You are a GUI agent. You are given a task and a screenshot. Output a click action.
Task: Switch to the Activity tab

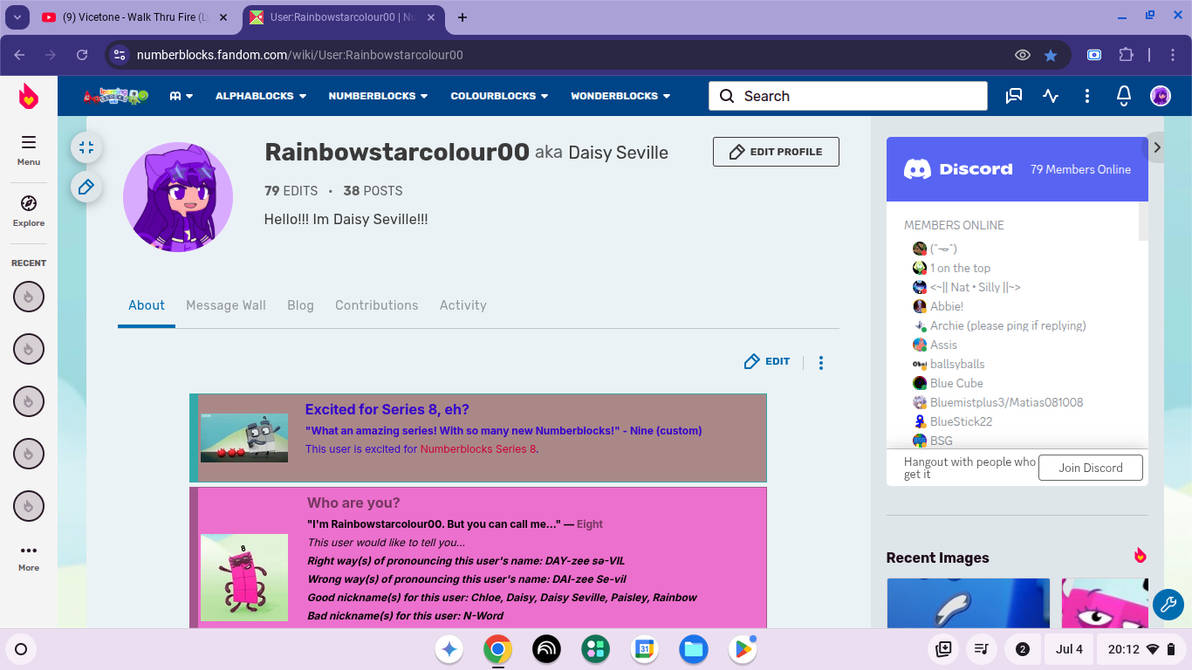pyautogui.click(x=463, y=305)
